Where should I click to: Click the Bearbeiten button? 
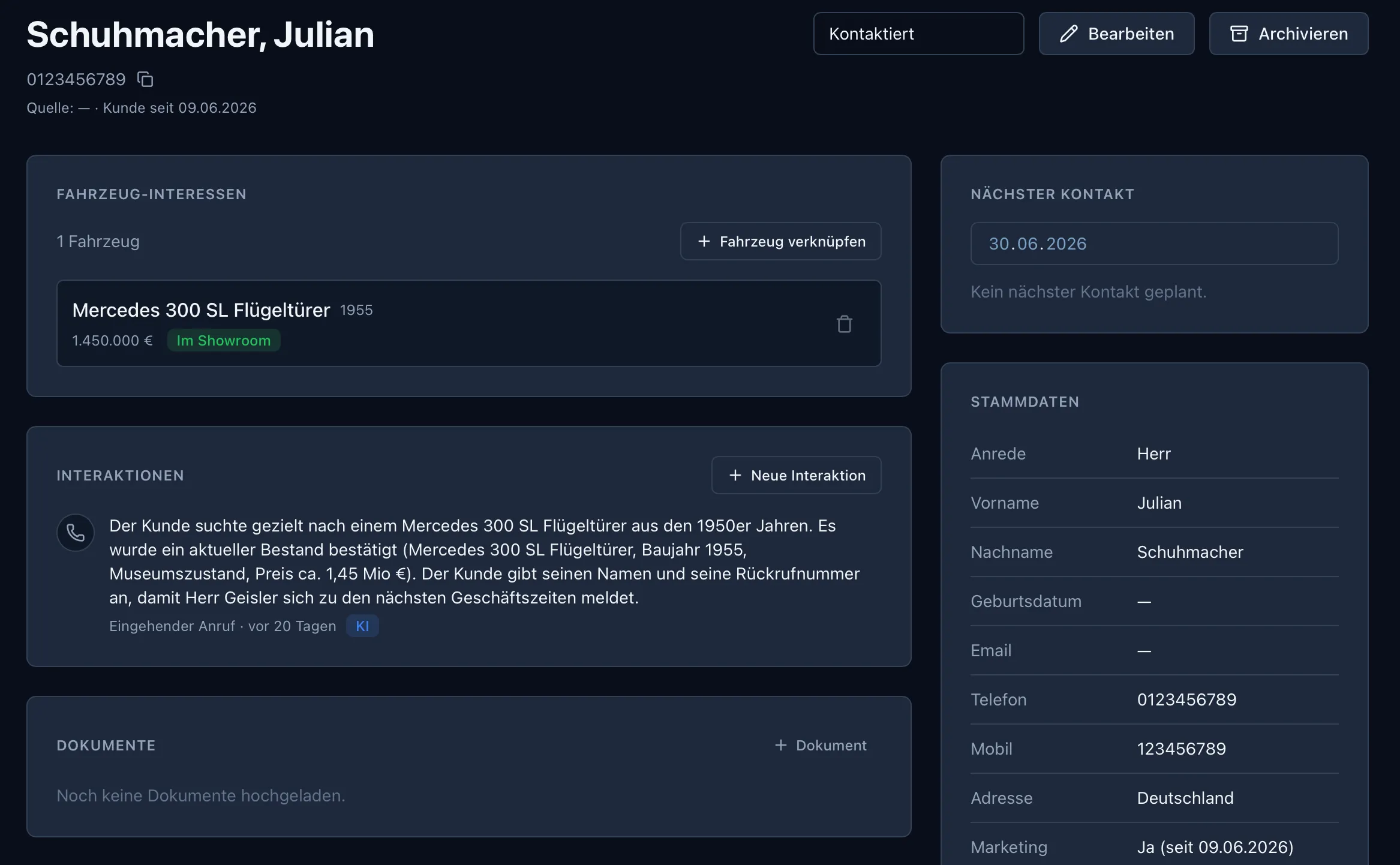tap(1116, 34)
